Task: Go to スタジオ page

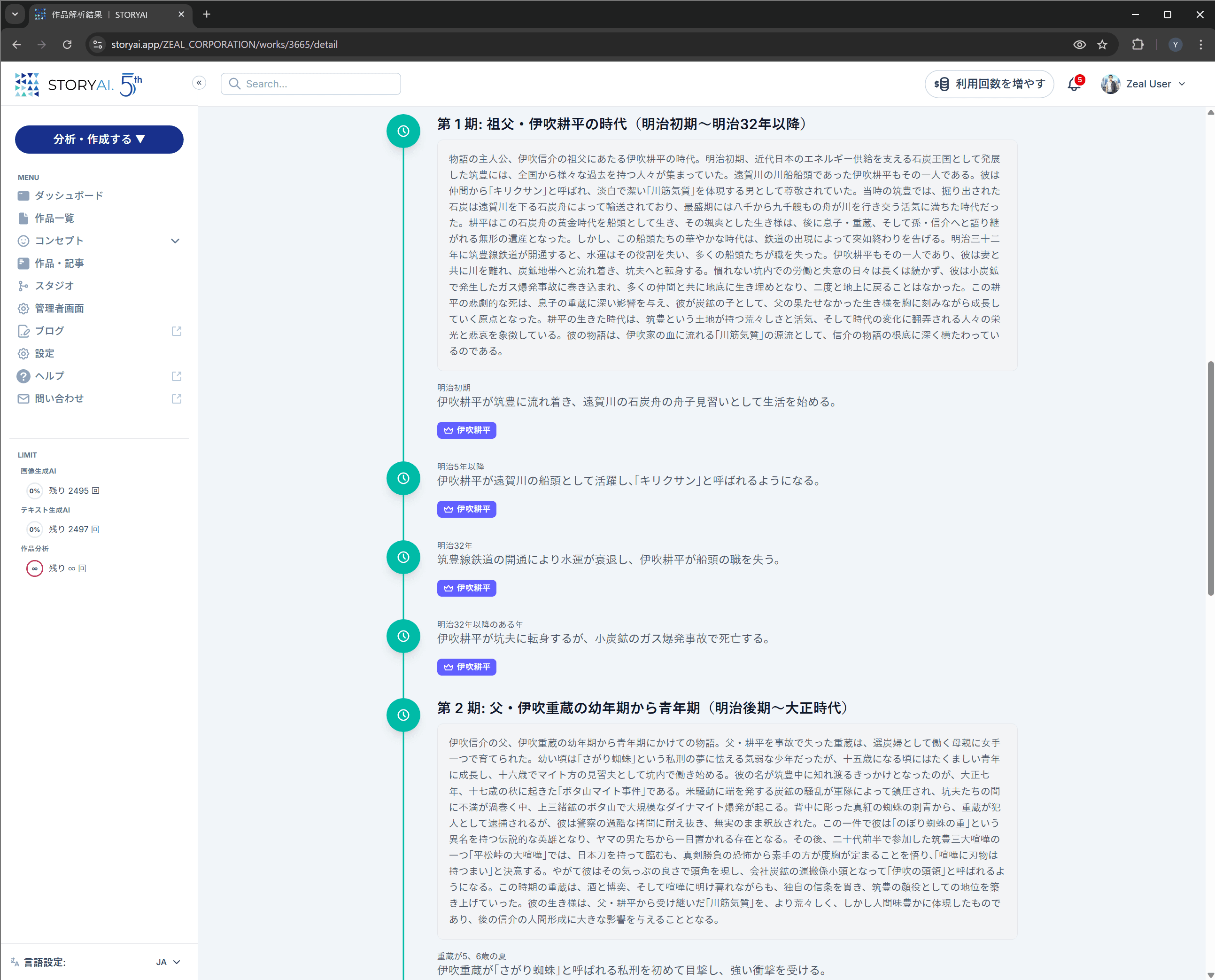Action: pyautogui.click(x=54, y=286)
